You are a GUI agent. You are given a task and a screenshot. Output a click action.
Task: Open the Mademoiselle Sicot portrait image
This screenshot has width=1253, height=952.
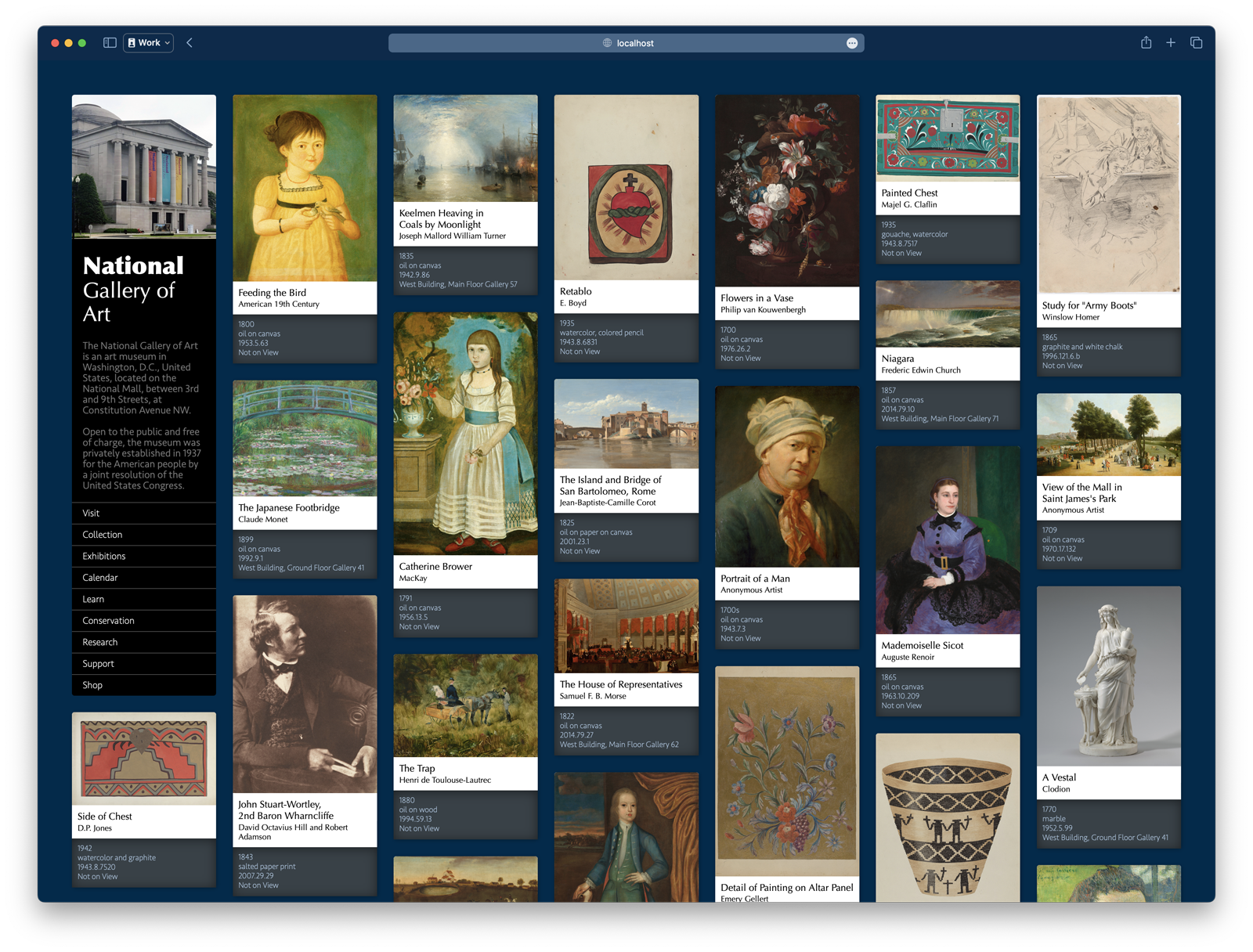pyautogui.click(x=948, y=540)
